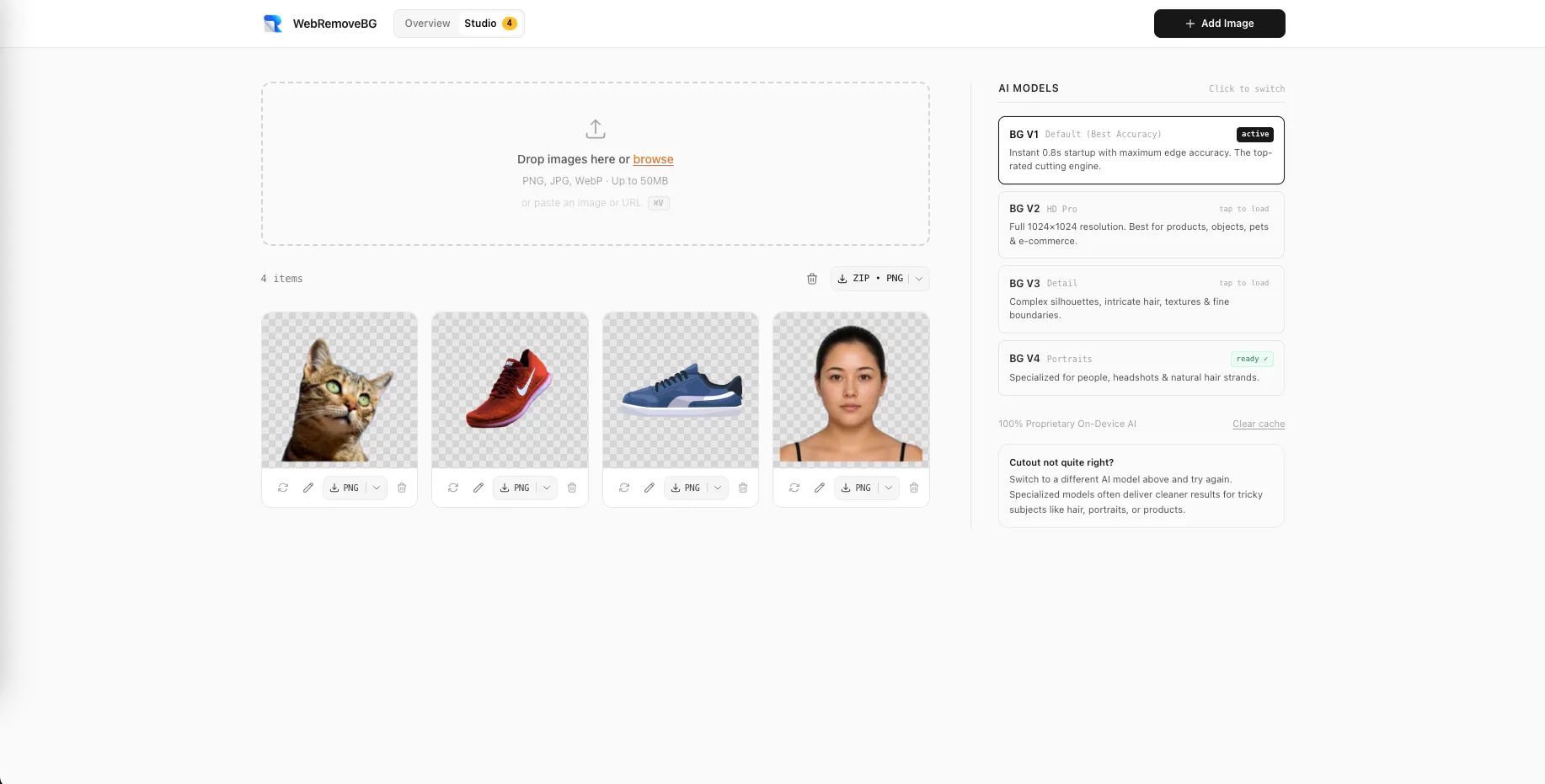Delete the portrait image
This screenshot has width=1545, height=784.
point(914,488)
